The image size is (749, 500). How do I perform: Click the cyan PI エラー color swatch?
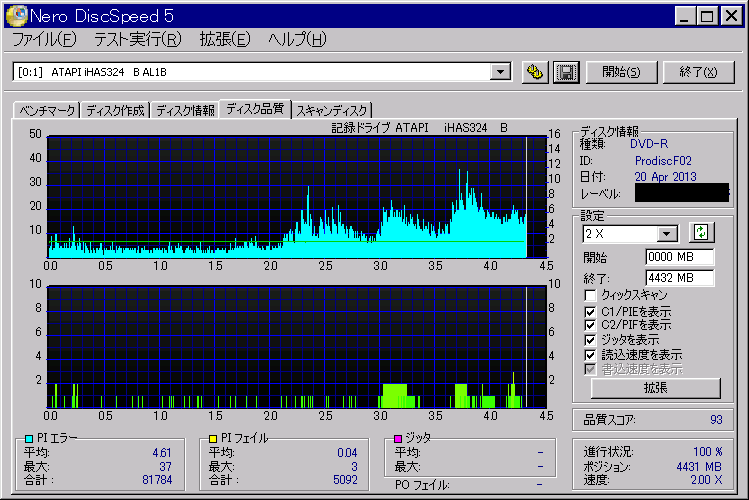pyautogui.click(x=29, y=438)
